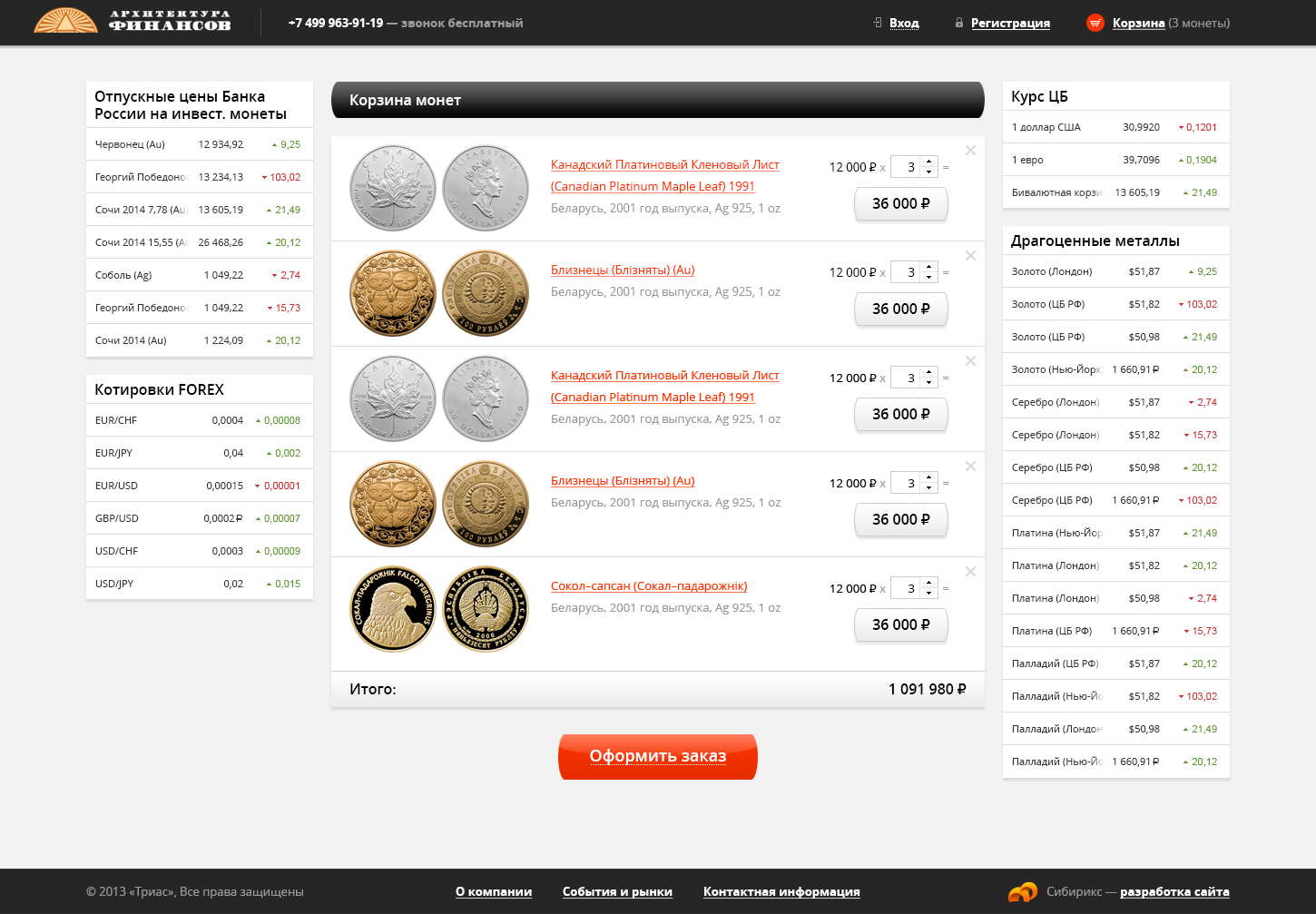This screenshot has width=1316, height=914.
Task: Remove the second Близнецы coin from the cart
Action: 970,467
